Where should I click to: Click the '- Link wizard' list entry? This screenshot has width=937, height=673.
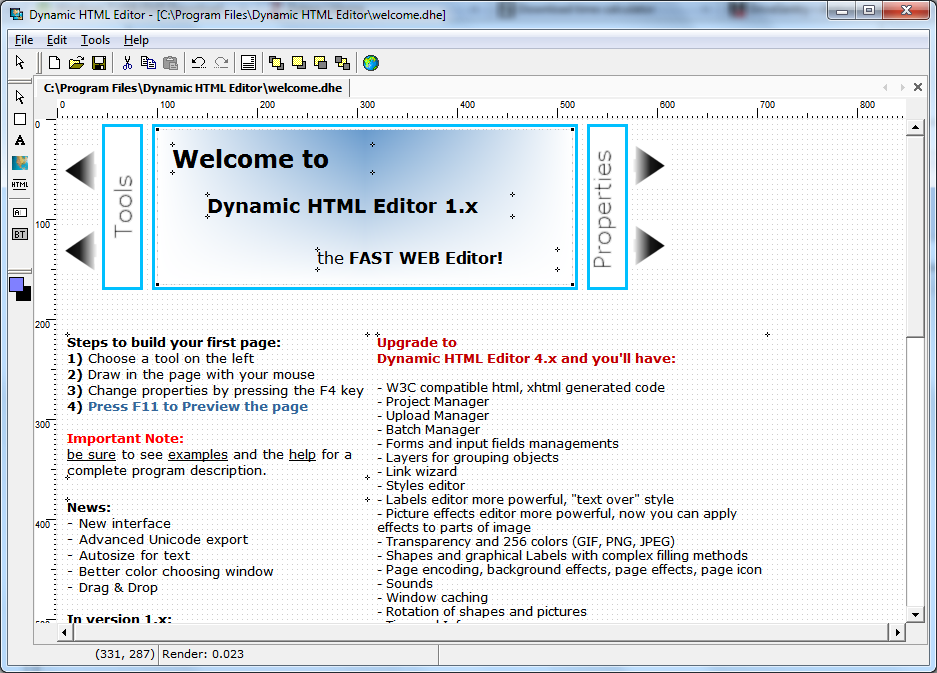click(417, 472)
